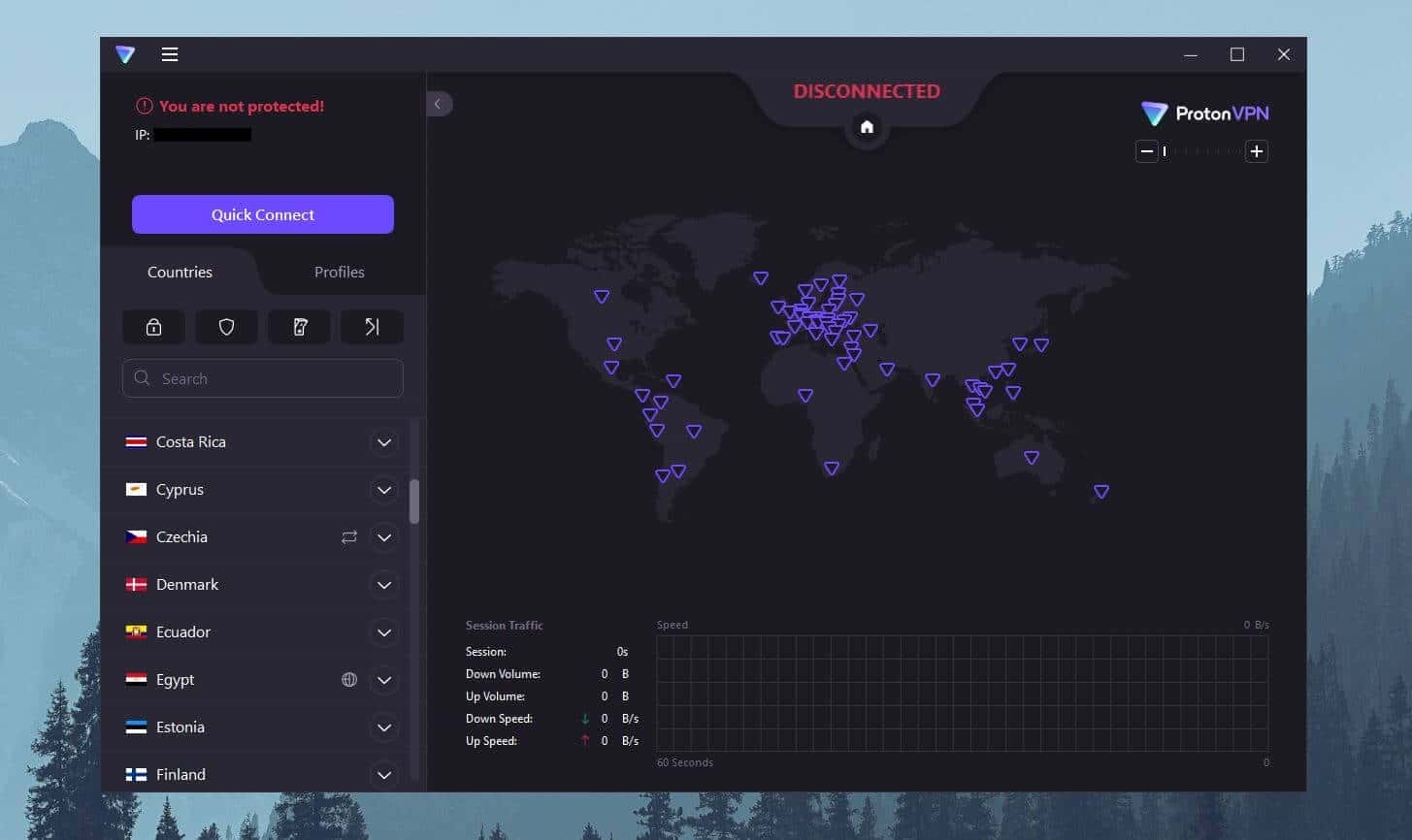This screenshot has height=840, width=1412.
Task: Click the home icon under DISCONNECTED
Action: point(867,127)
